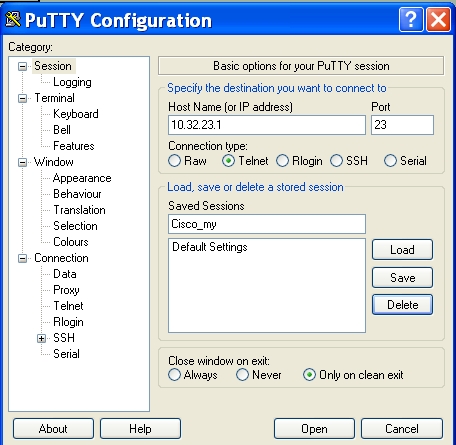Click the Help button

[140, 429]
